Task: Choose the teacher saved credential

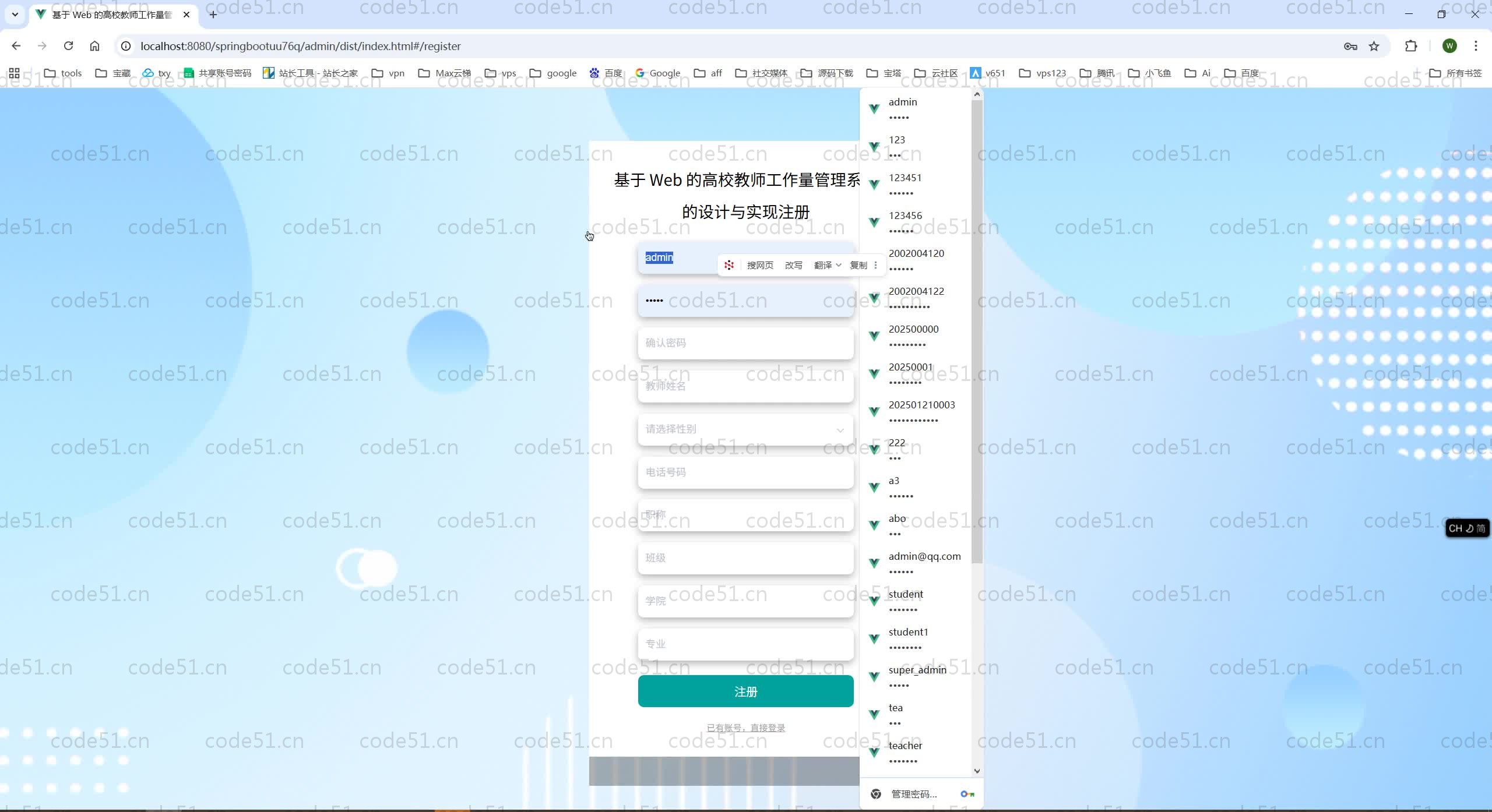Action: pos(905,752)
